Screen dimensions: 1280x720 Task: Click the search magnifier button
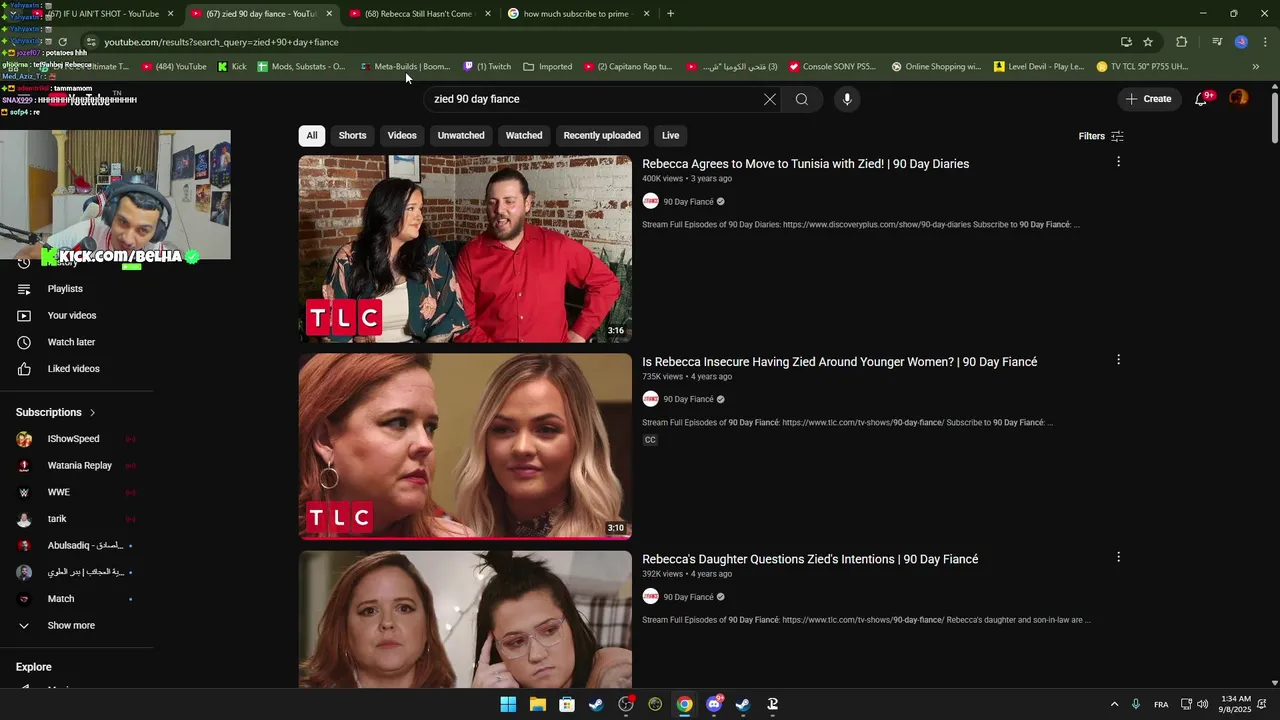click(802, 99)
